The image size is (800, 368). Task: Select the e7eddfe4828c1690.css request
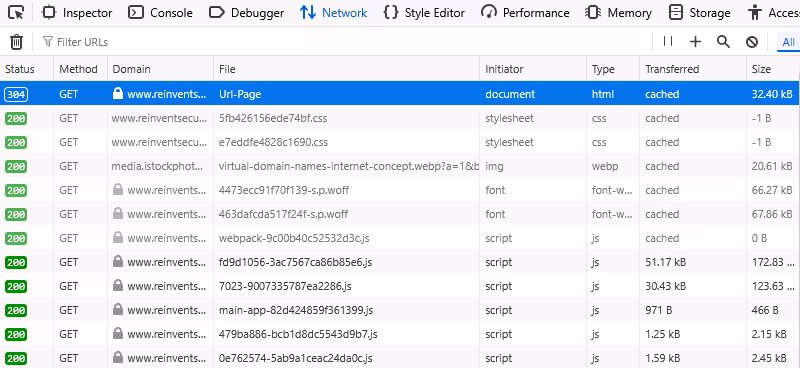click(x=400, y=142)
